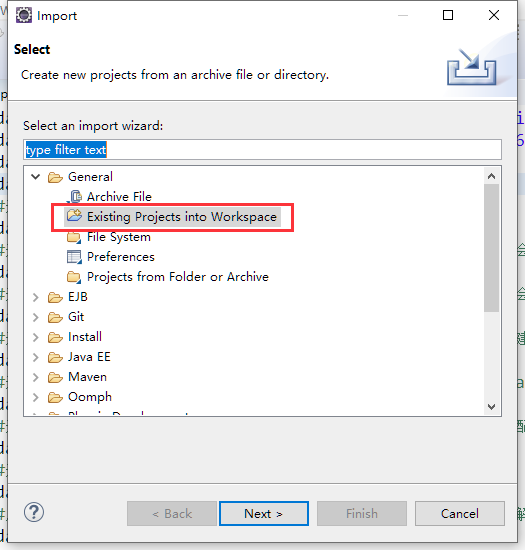Expand the Git category
This screenshot has height=550, width=525.
pos(35,317)
